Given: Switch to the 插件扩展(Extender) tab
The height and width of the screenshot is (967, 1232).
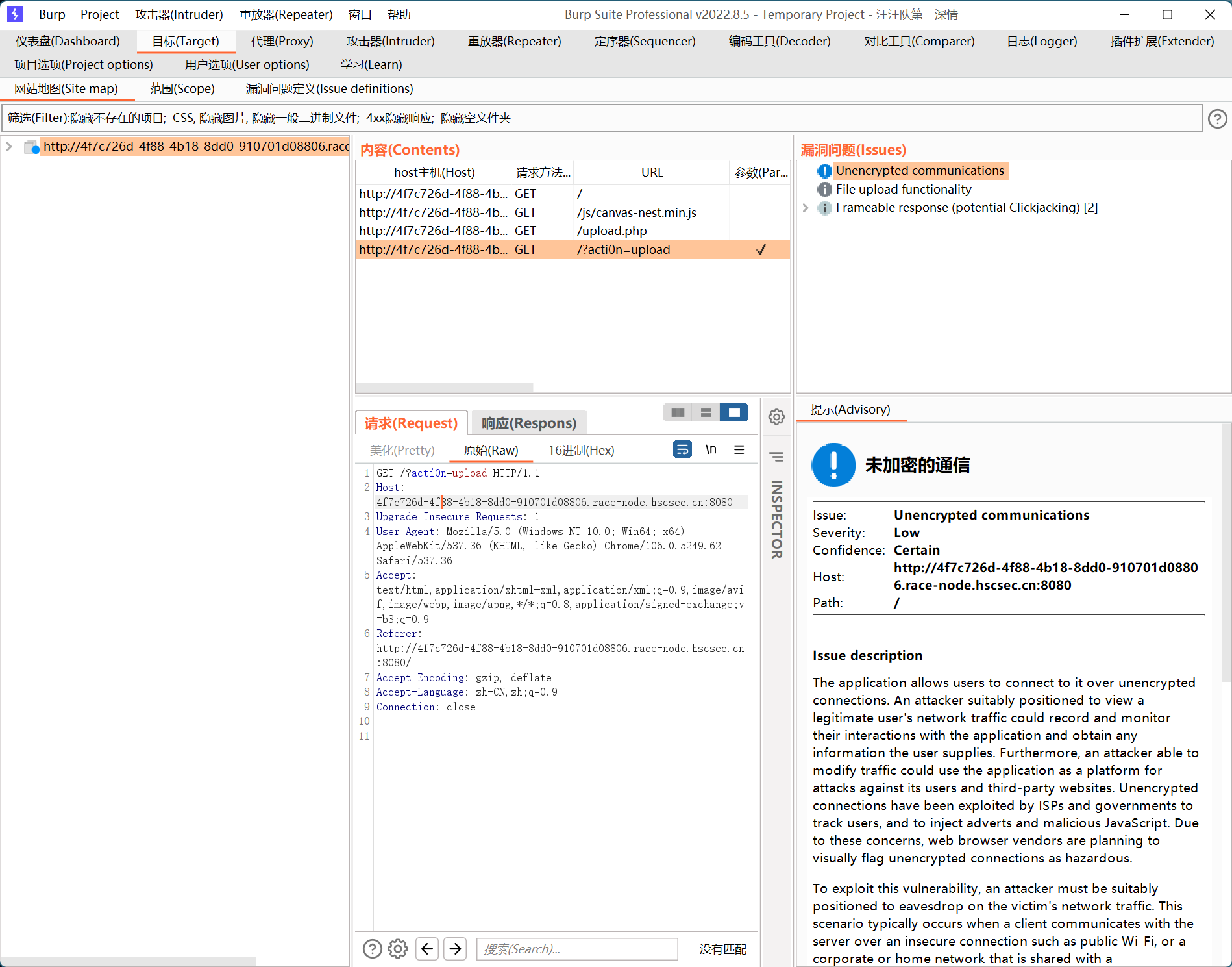Looking at the screenshot, I should 1162,42.
